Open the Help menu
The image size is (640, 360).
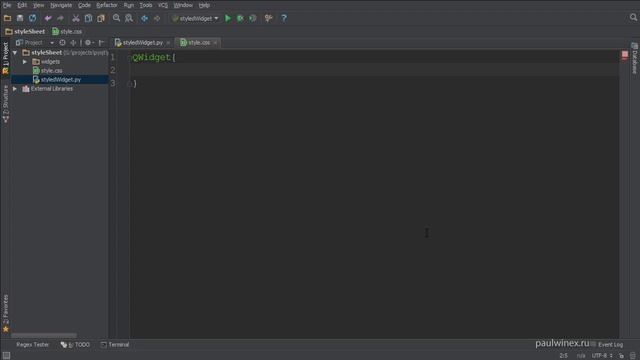(204, 5)
